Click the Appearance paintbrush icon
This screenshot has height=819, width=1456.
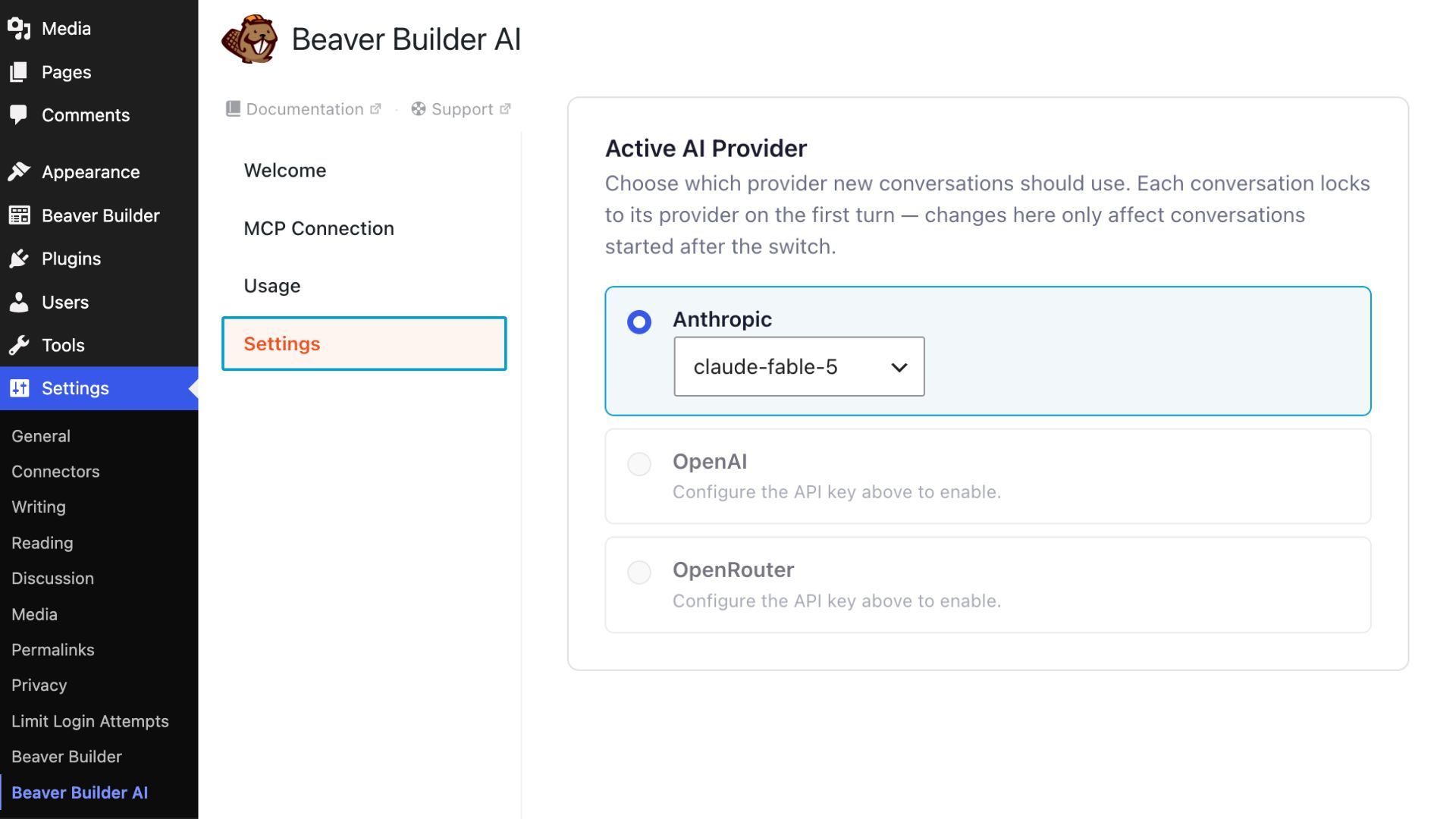(x=19, y=172)
